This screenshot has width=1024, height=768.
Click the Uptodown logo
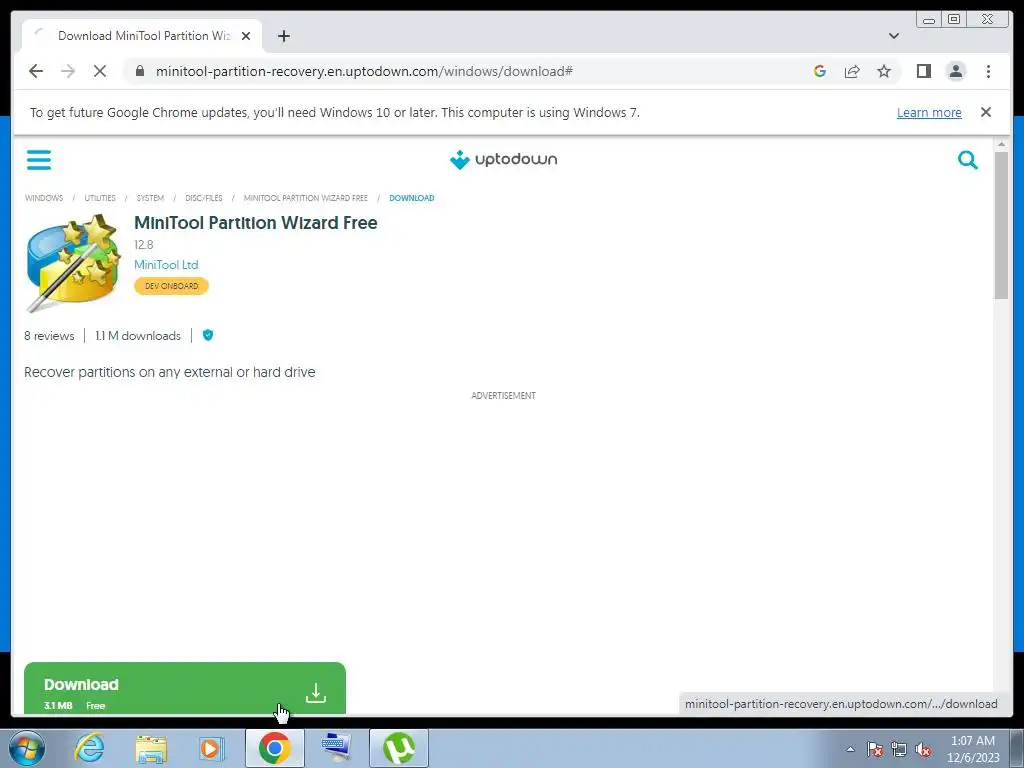click(504, 159)
